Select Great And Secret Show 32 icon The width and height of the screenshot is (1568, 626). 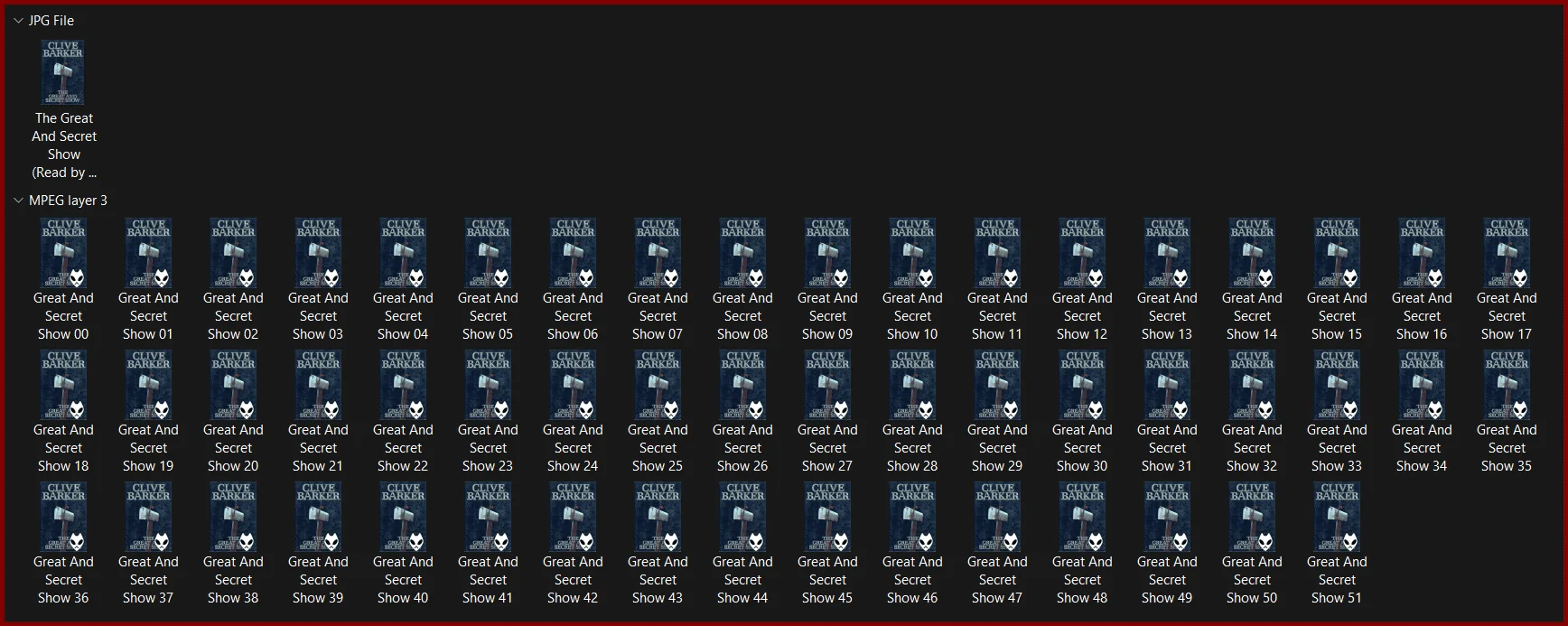coord(1252,385)
